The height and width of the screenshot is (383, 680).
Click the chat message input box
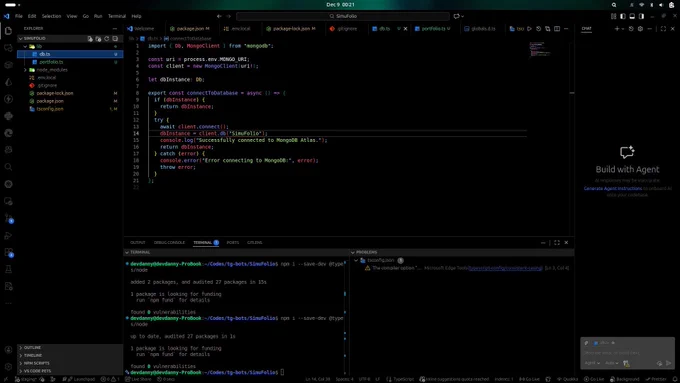(x=628, y=353)
